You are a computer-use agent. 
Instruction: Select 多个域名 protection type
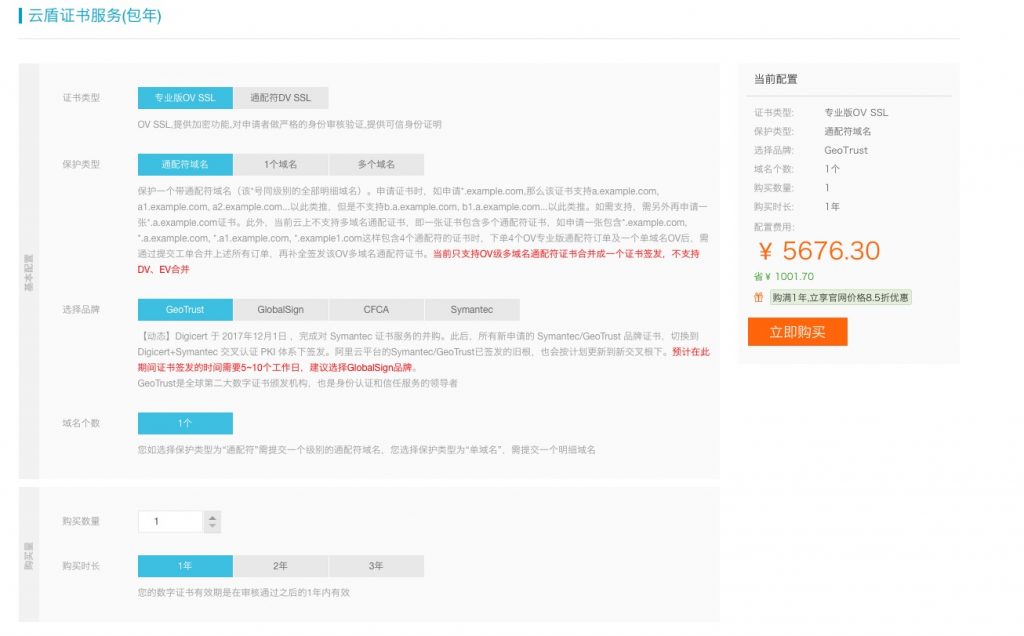point(376,164)
